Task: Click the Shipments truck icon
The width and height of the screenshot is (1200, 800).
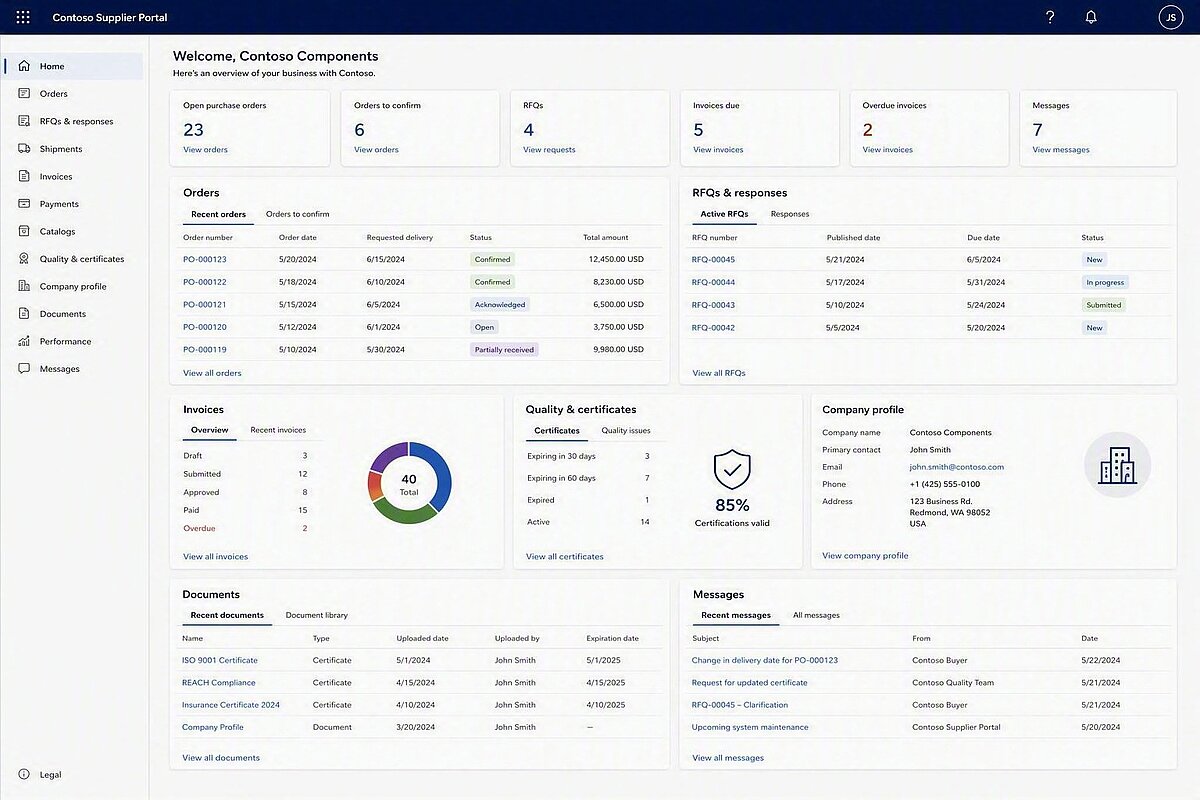Action: click(24, 149)
